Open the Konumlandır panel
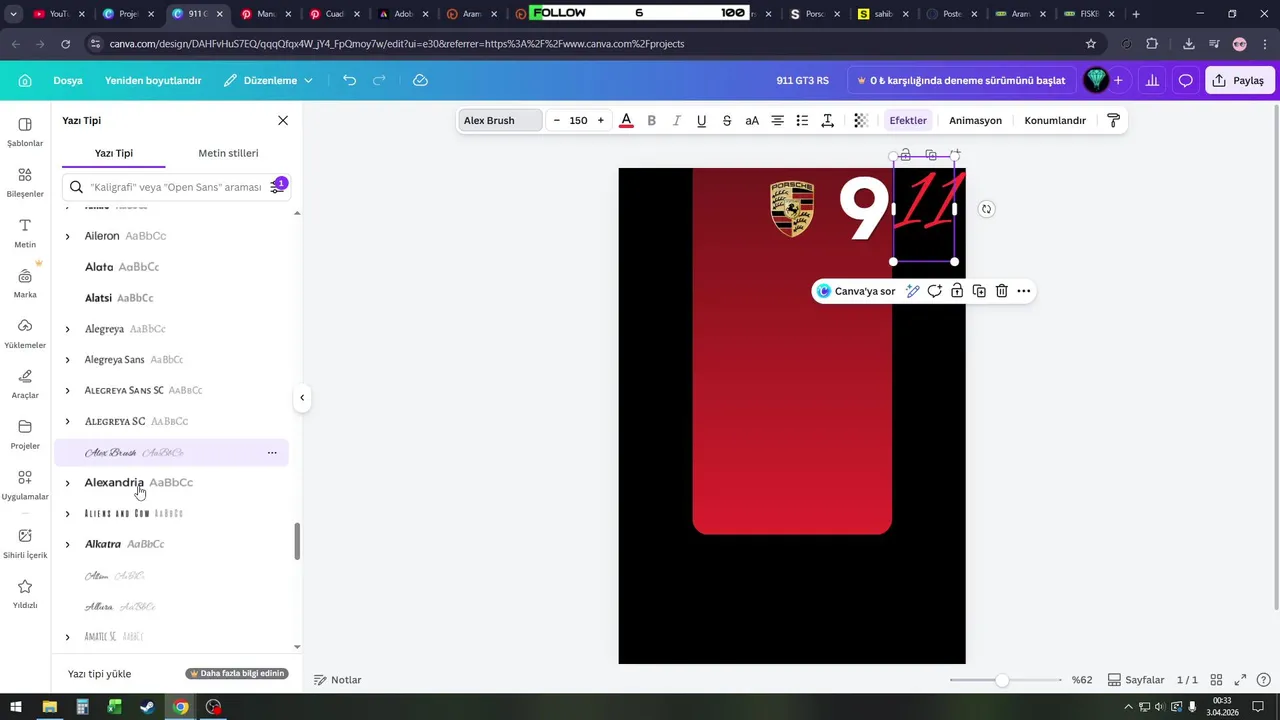Image resolution: width=1280 pixels, height=720 pixels. click(1055, 120)
